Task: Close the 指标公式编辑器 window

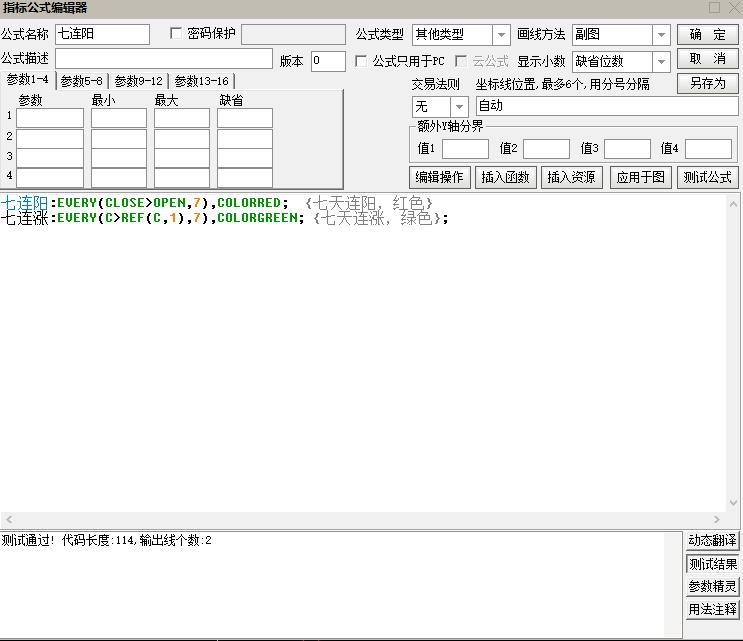Action: point(734,8)
